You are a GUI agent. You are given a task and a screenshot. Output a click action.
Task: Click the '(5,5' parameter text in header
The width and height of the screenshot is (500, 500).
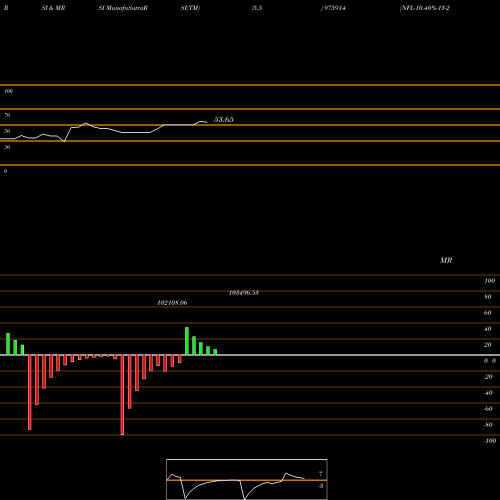257,8
